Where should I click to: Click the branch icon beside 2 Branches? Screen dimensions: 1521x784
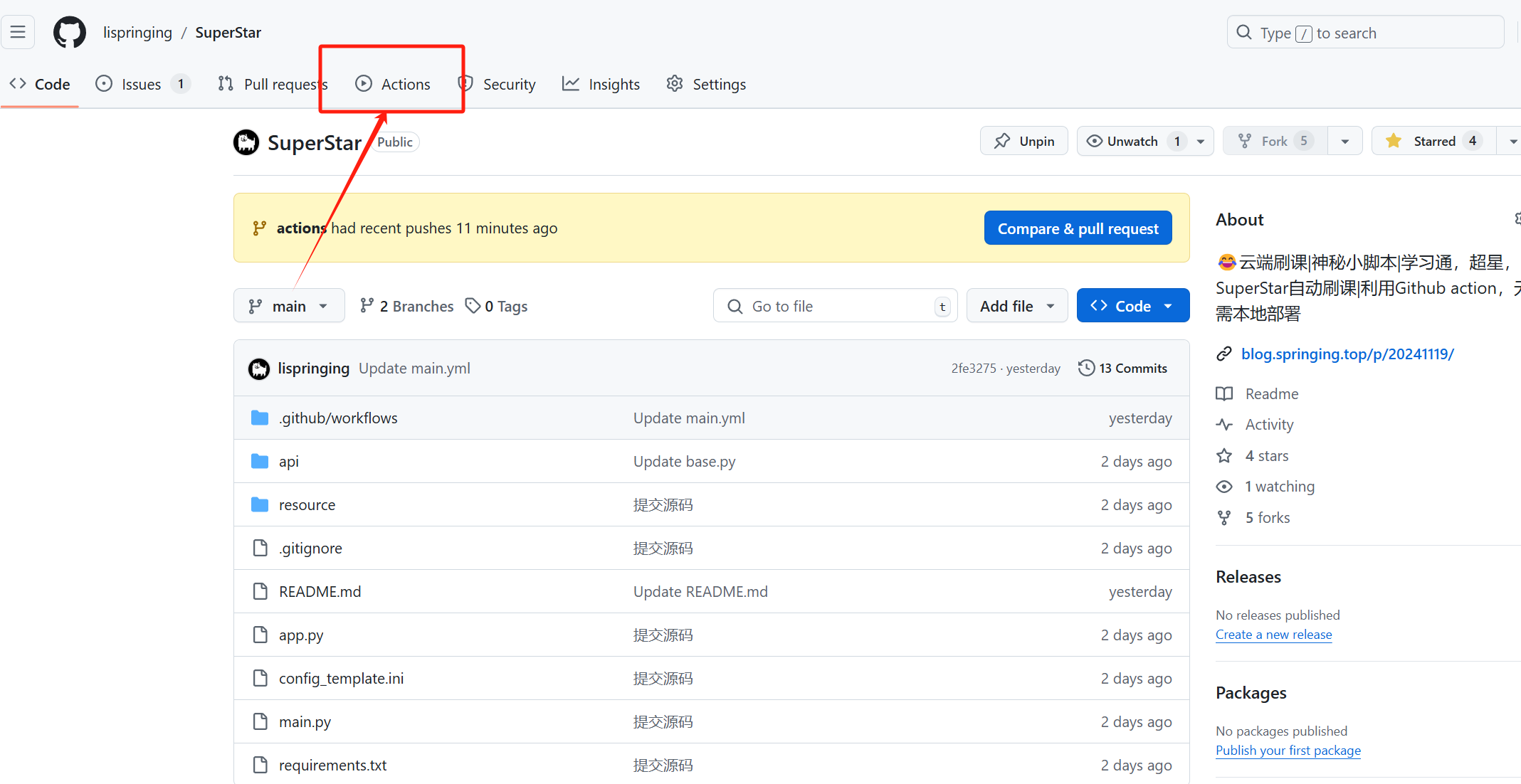[x=367, y=306]
